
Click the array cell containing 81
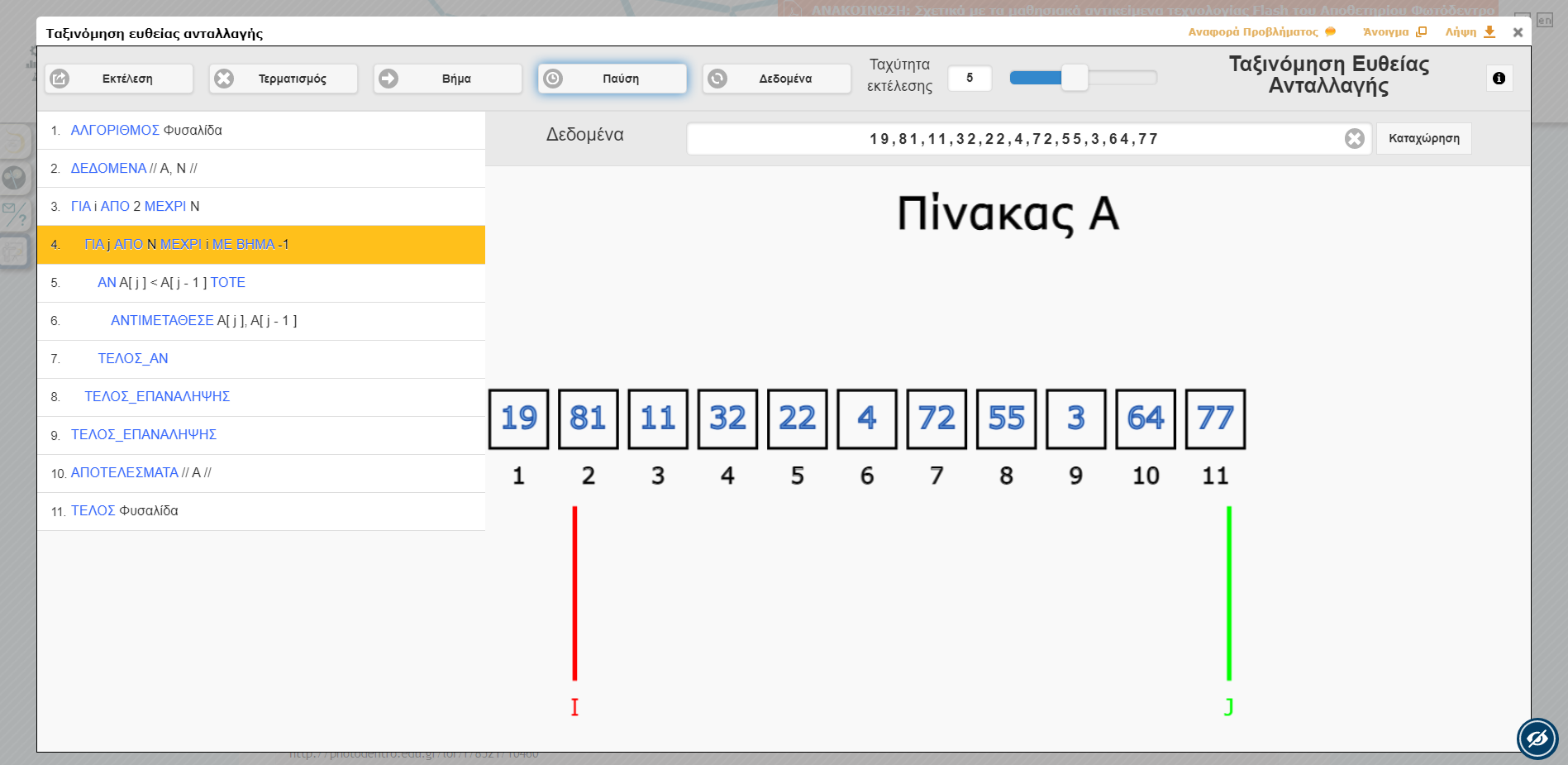coord(588,419)
